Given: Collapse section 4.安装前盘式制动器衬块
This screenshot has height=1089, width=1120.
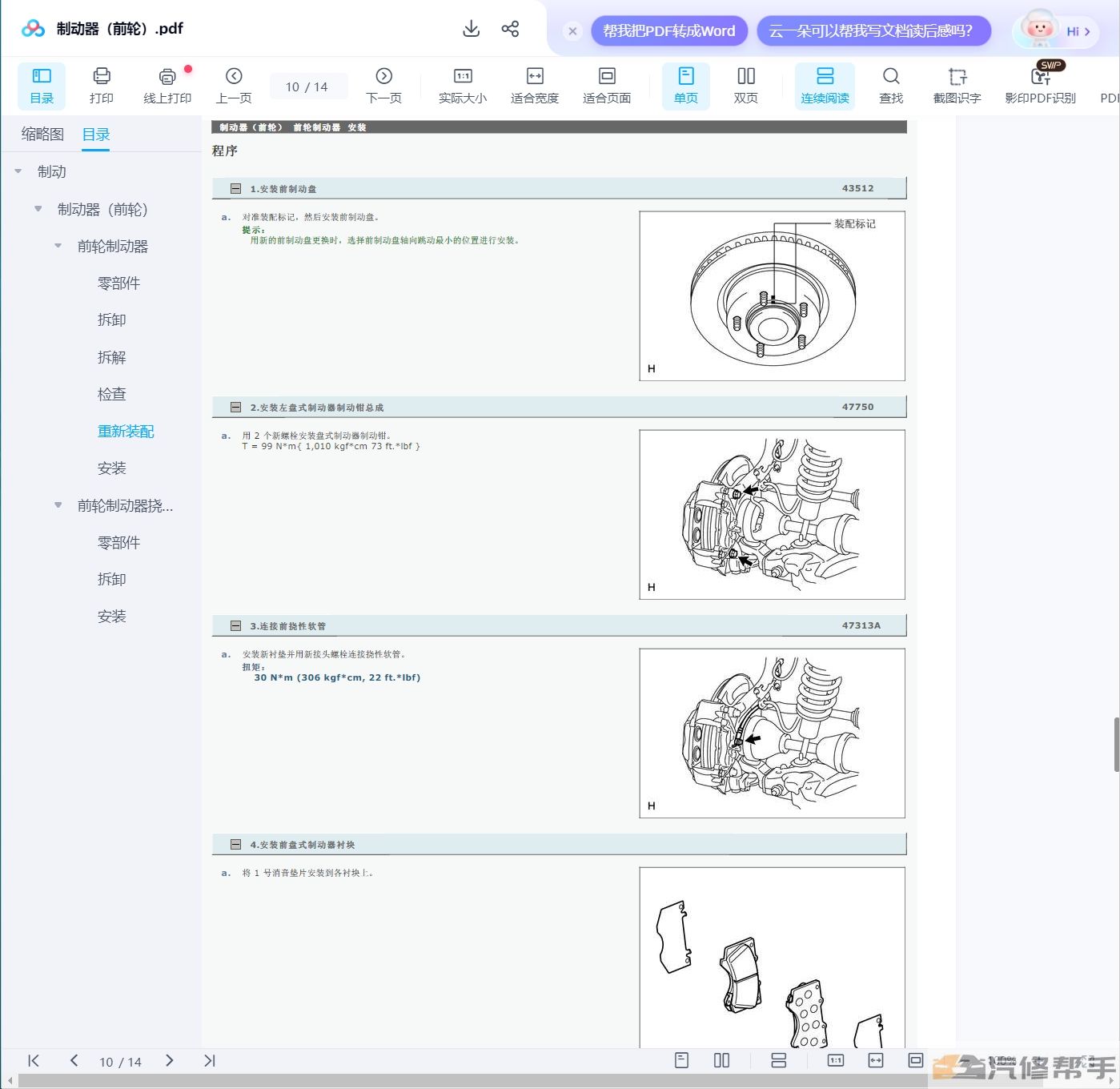Looking at the screenshot, I should pos(235,845).
